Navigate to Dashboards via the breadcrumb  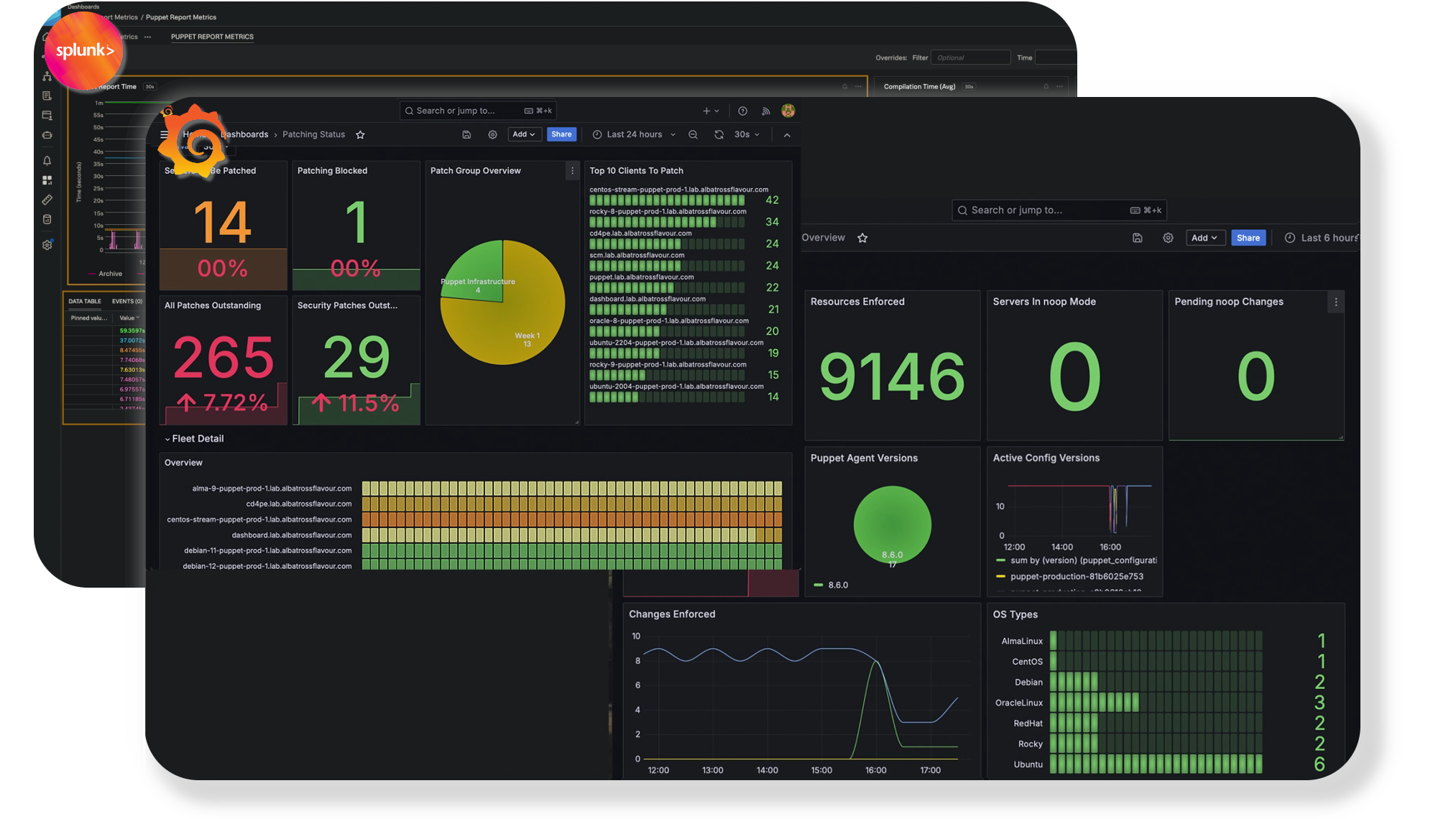click(x=244, y=134)
